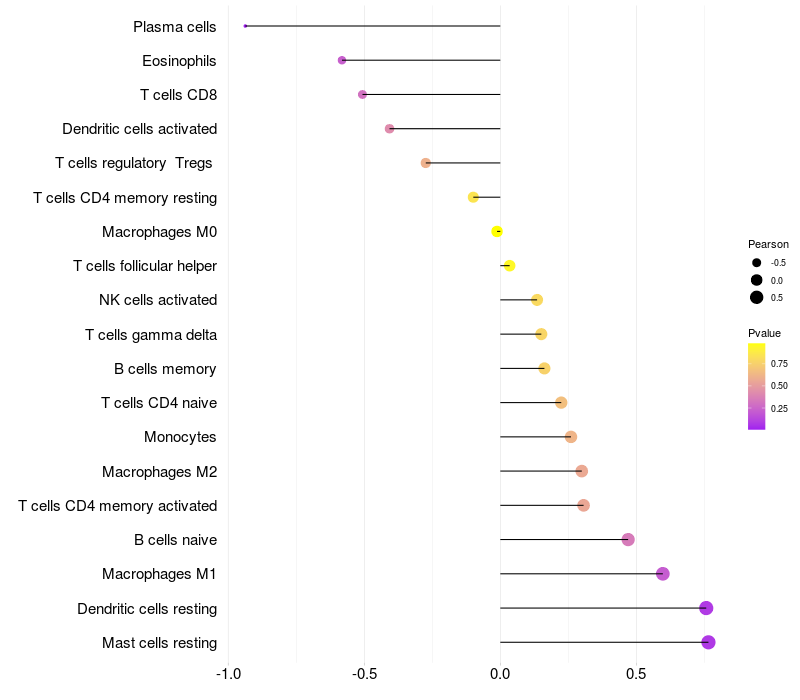Select the Eosinophils lollipop dot

[342, 60]
